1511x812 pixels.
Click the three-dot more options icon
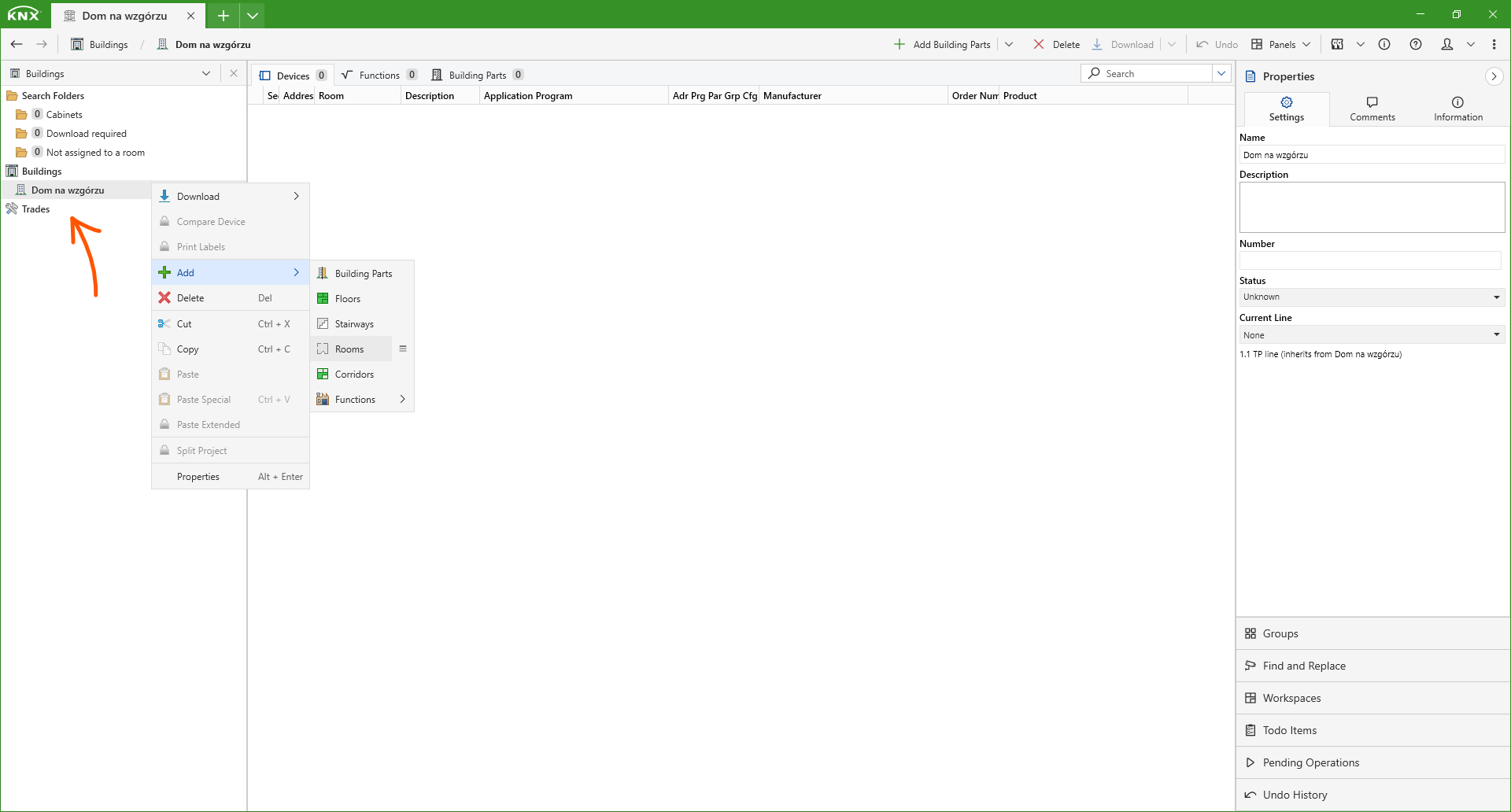tap(1494, 45)
